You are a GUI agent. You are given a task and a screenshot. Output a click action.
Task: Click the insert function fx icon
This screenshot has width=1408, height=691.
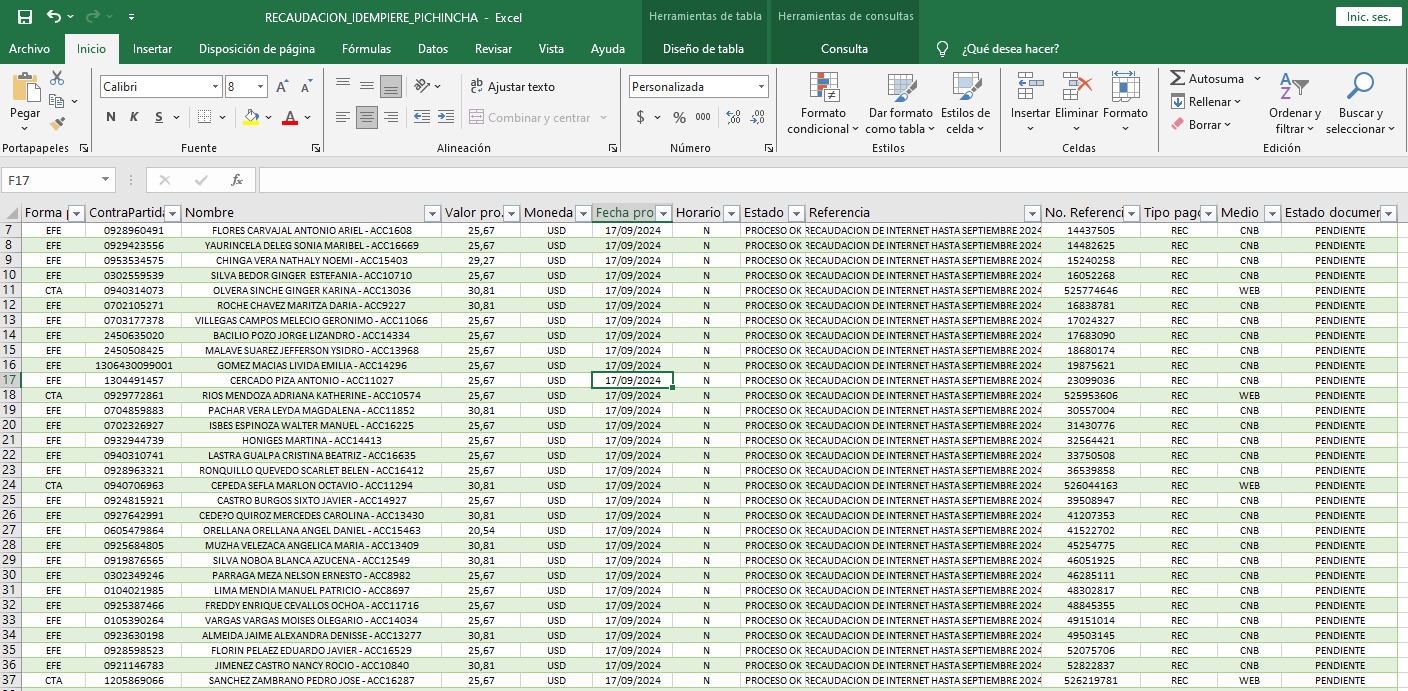pos(237,180)
